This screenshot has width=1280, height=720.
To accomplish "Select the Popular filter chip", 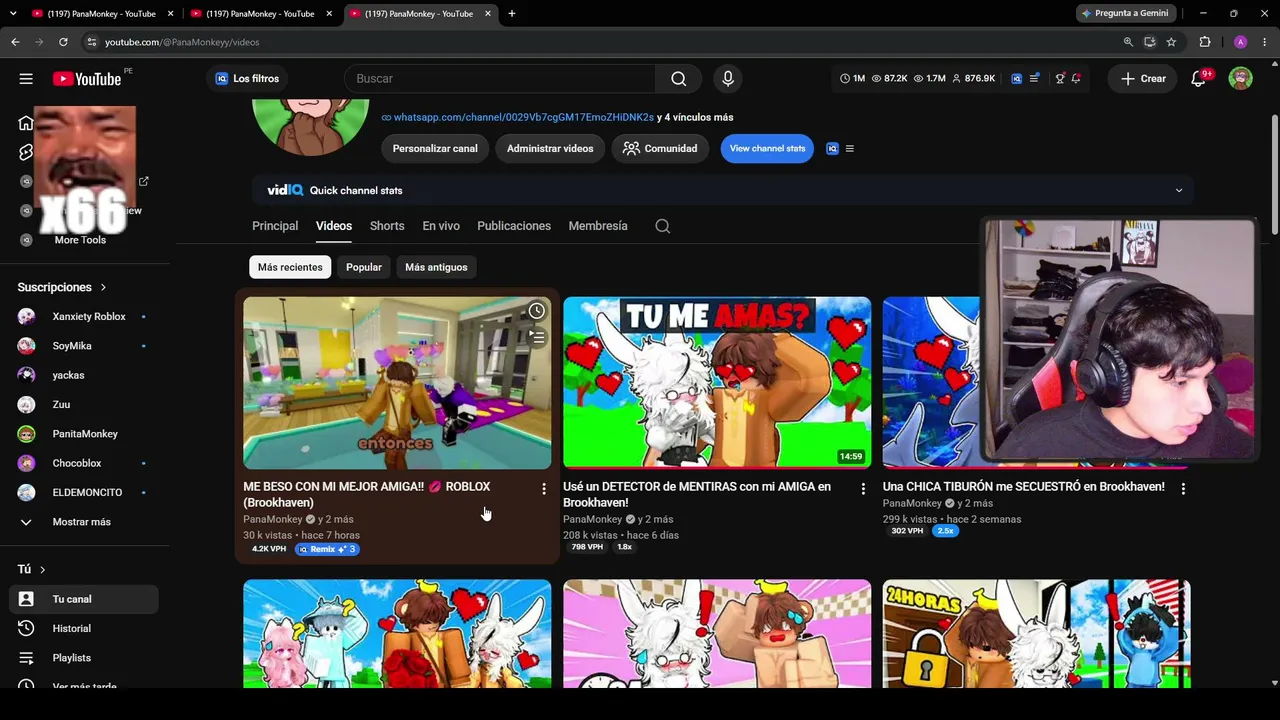I will (x=364, y=267).
